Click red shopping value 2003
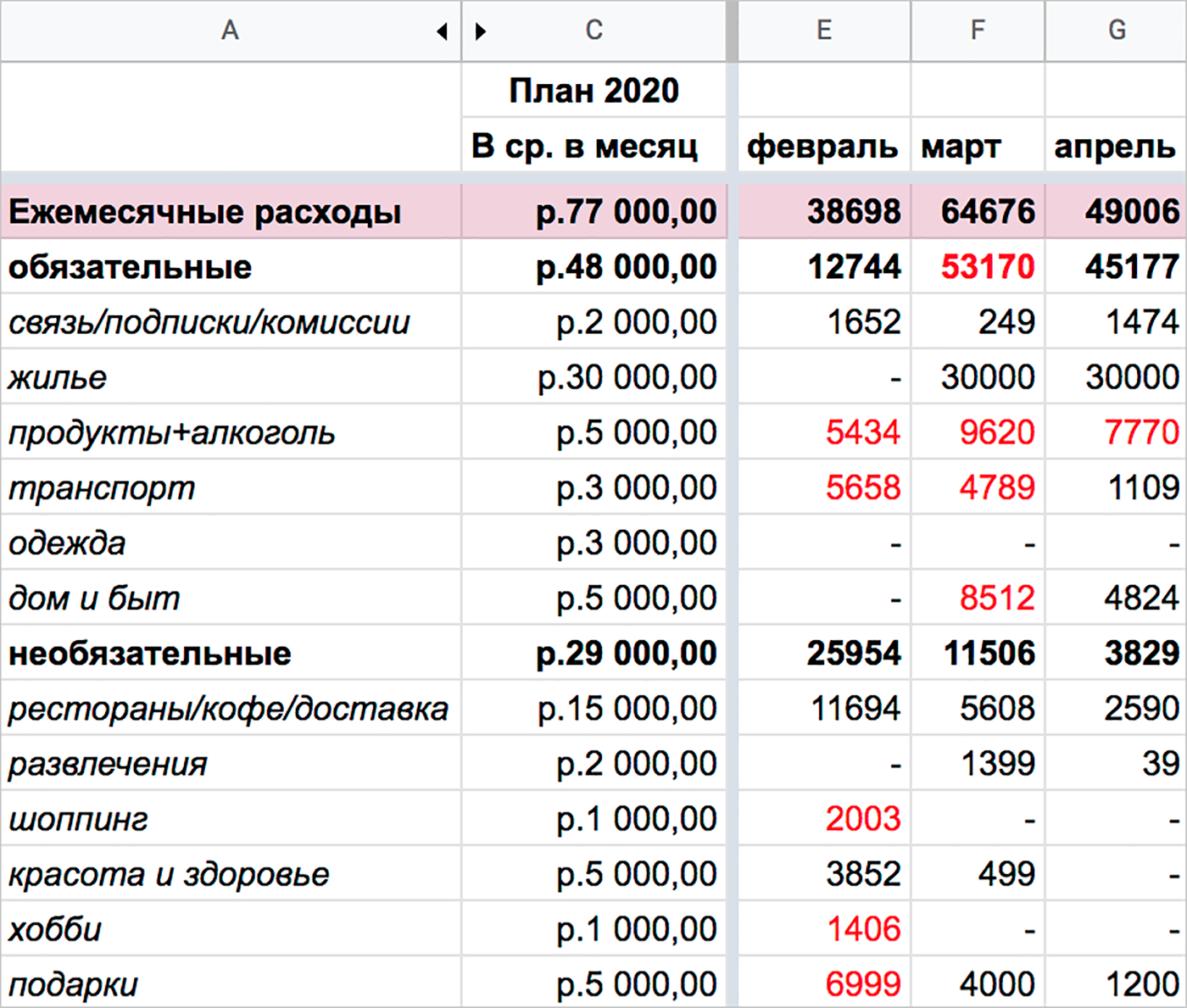The width and height of the screenshot is (1187, 1008). 863,819
